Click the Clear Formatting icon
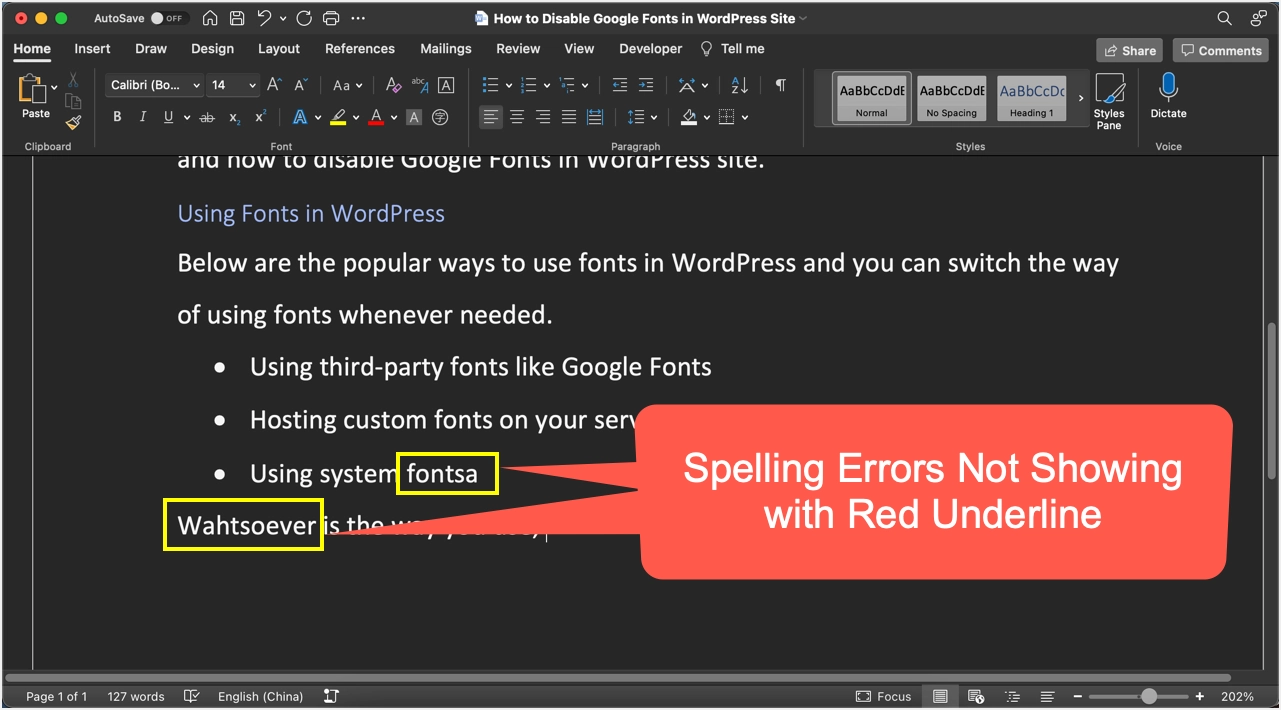The image size is (1281, 710). click(x=393, y=85)
